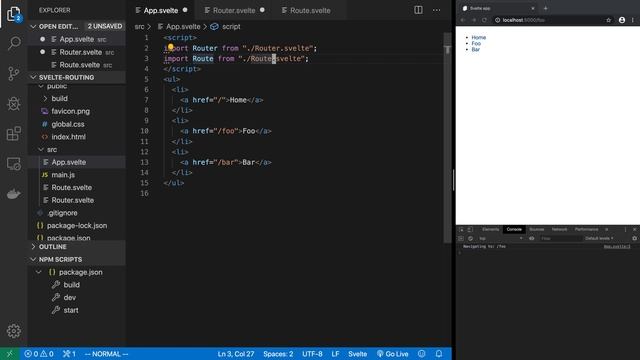Show errors and warnings count in status bar
Image resolution: width=640 pixels, height=360 pixels.
[x=39, y=354]
